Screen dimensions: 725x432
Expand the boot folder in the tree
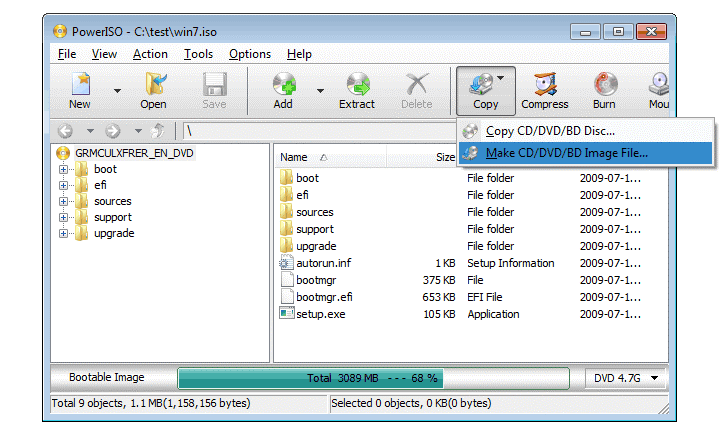click(x=63, y=169)
